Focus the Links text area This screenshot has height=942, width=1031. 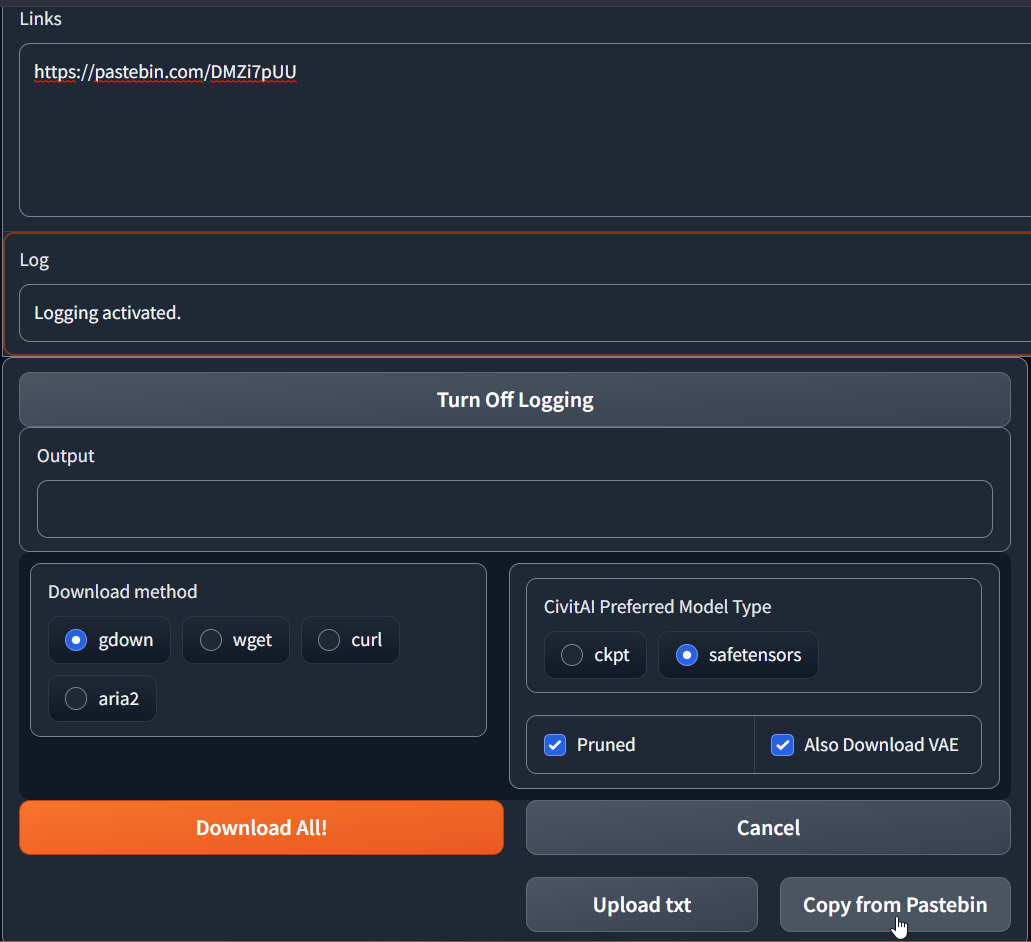tap(525, 130)
